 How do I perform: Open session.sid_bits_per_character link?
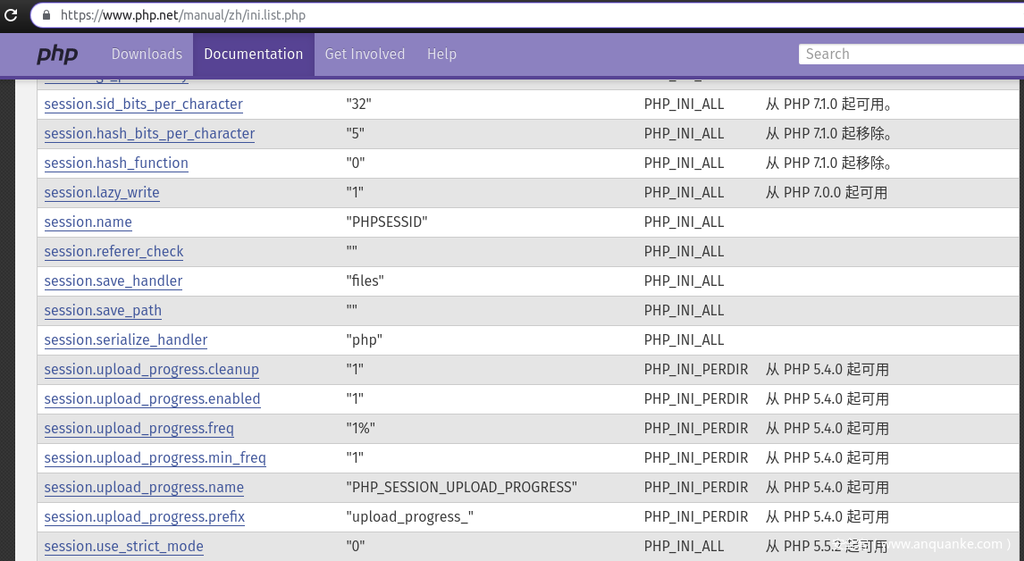click(143, 104)
